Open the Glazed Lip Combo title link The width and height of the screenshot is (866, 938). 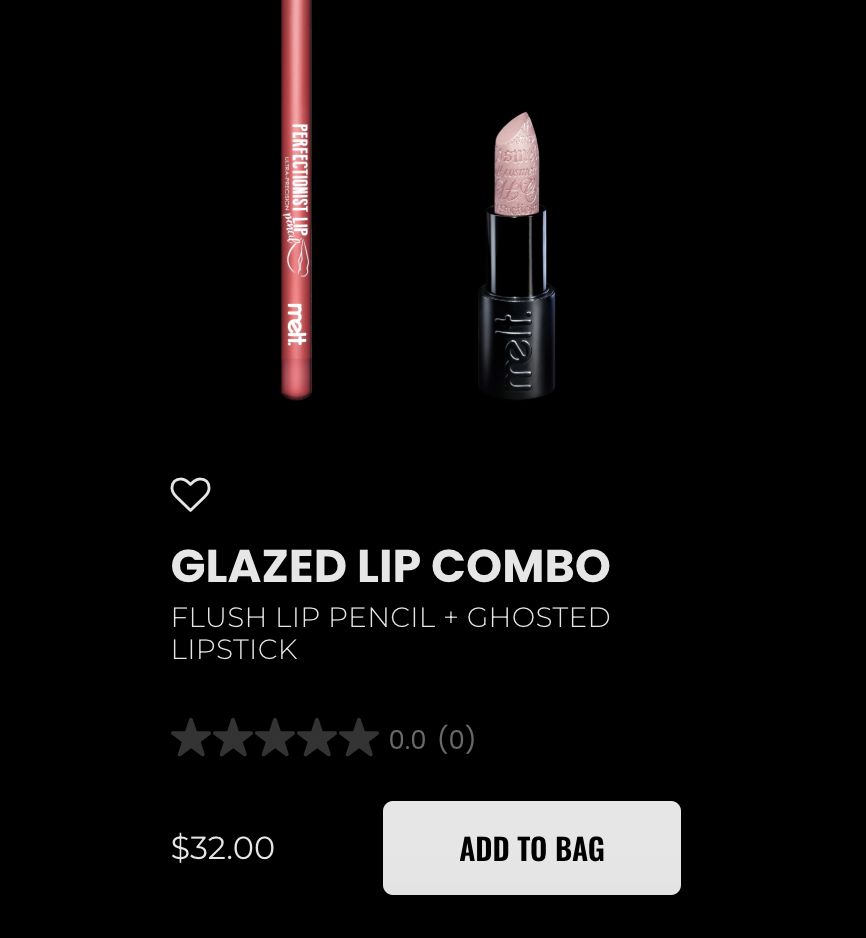coord(391,565)
